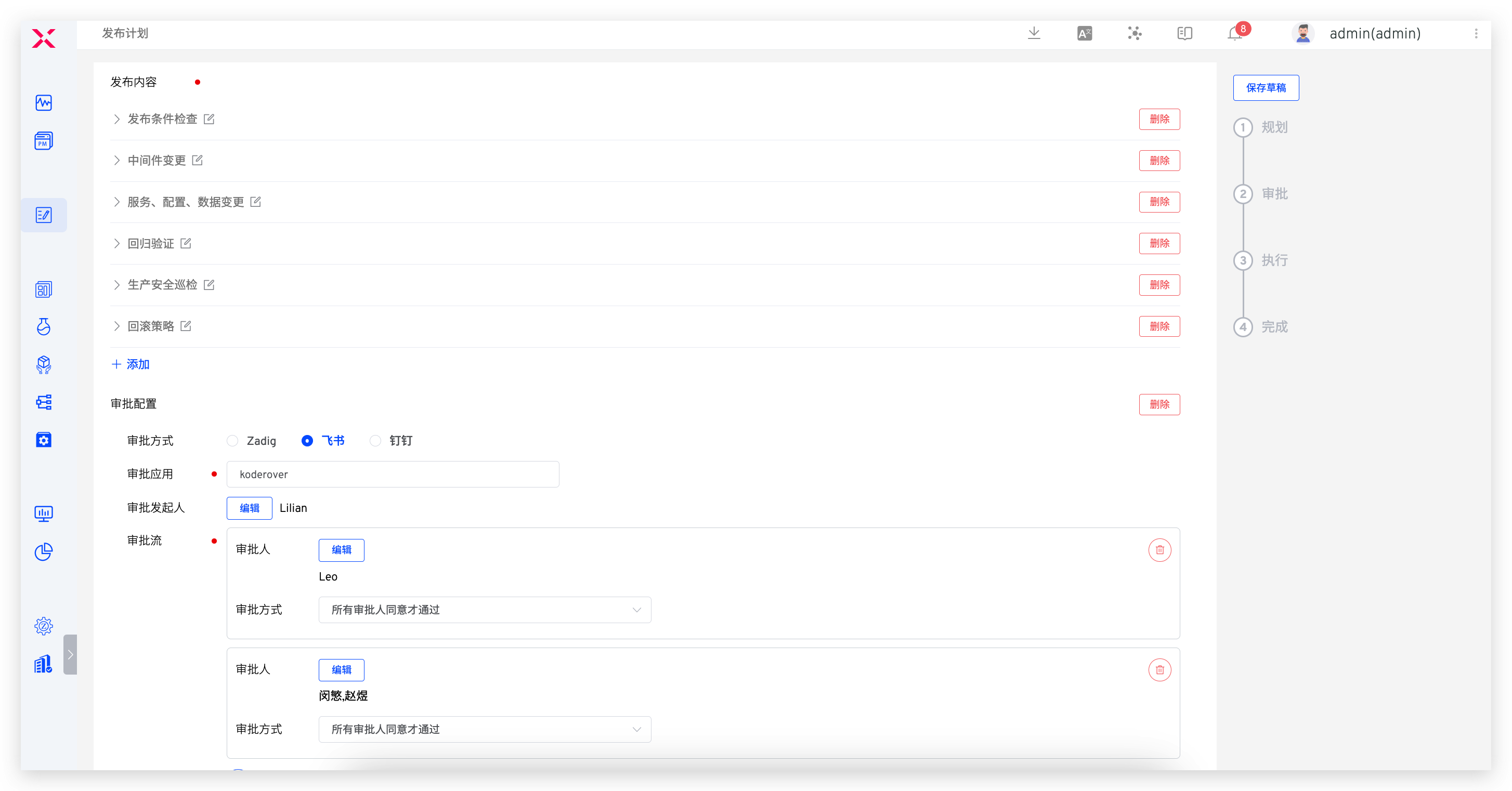The height and width of the screenshot is (791, 1512).
Task: Select 钉钉 approval method radio
Action: click(375, 441)
